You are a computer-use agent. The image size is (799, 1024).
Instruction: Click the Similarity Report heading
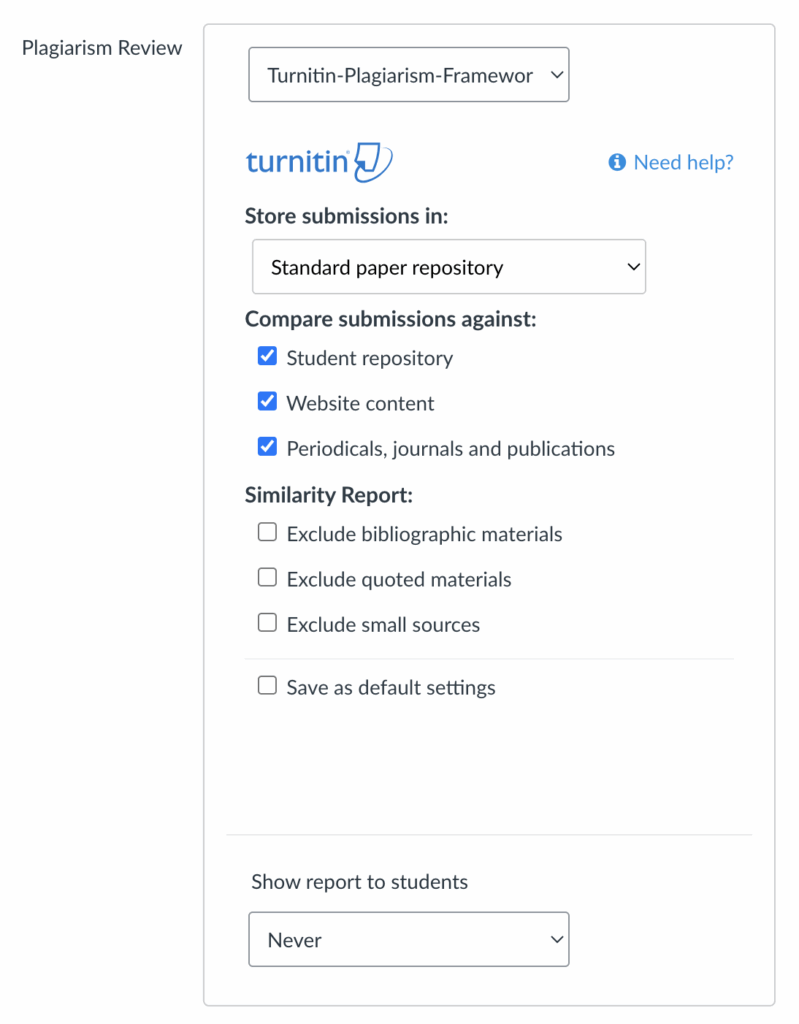(328, 495)
